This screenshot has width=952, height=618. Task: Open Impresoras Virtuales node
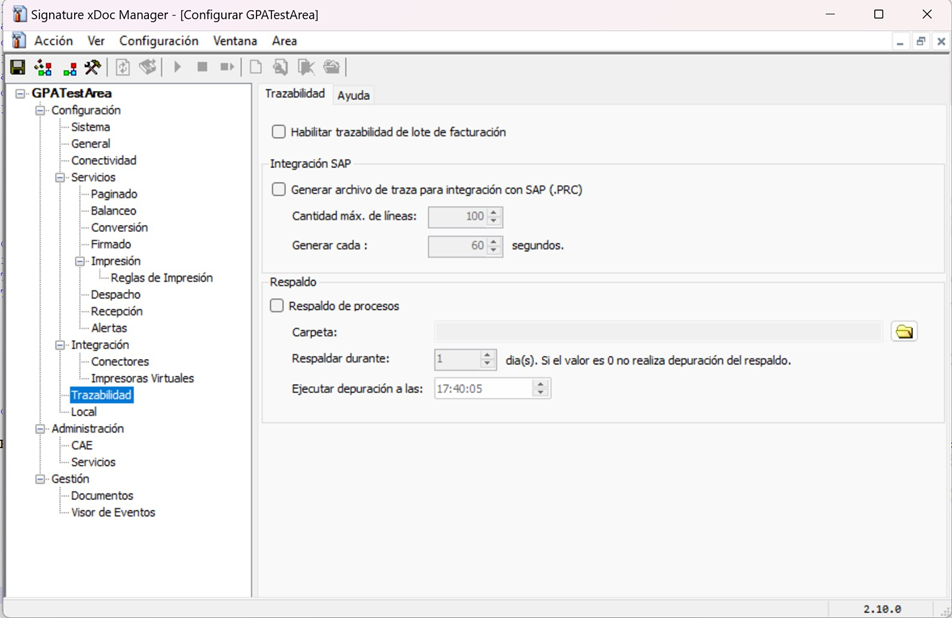click(x=143, y=378)
